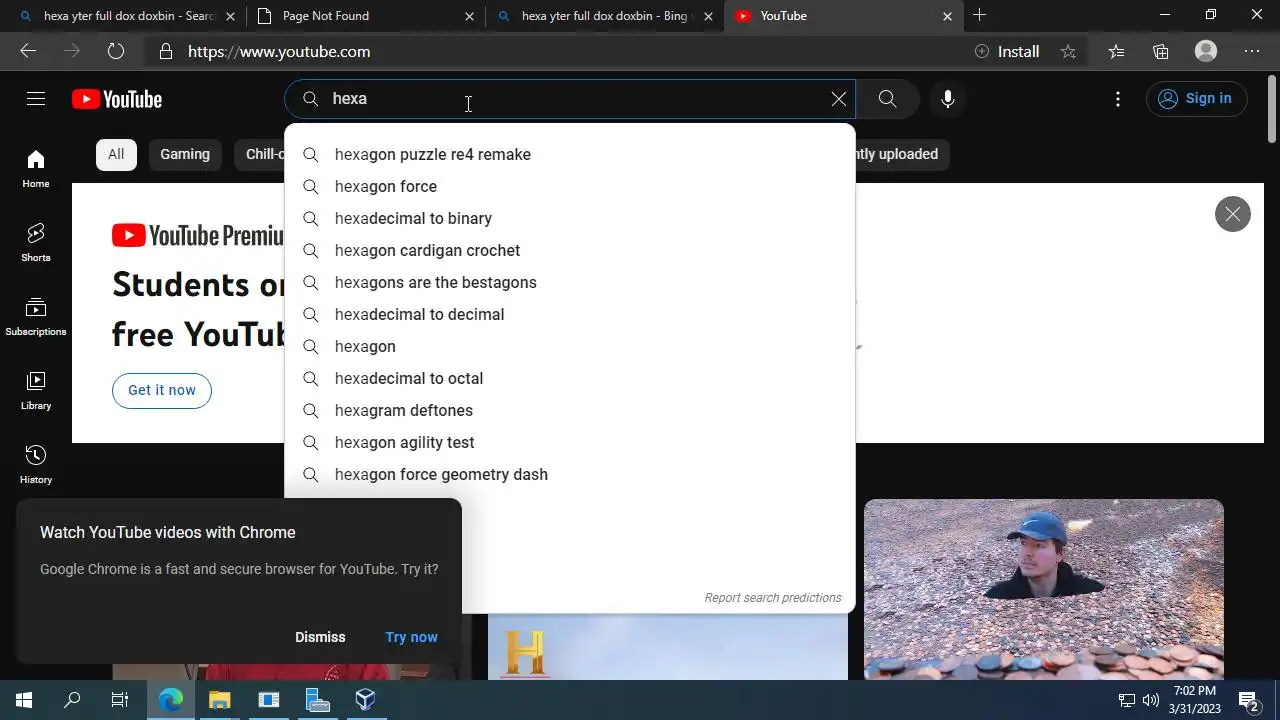Close the YouTube browser tab
Viewport: 1280px width, 720px height.
click(x=947, y=16)
